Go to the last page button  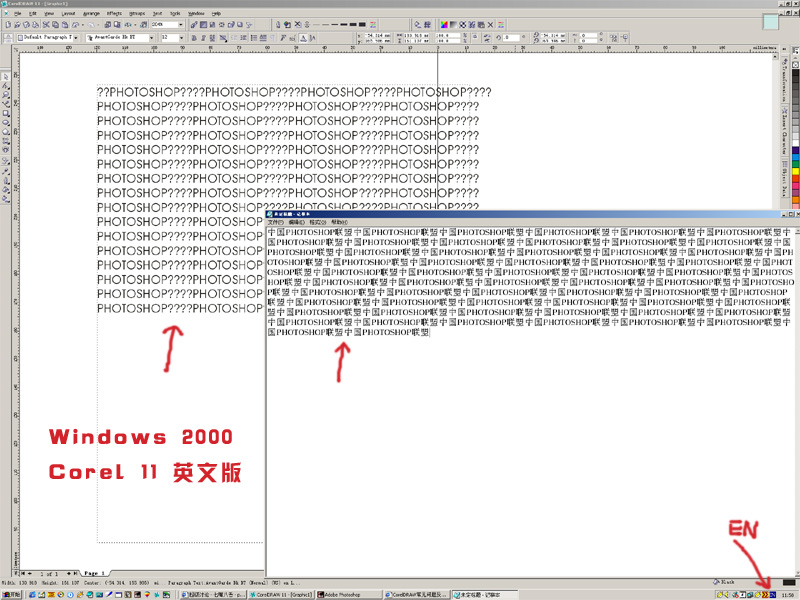[x=76, y=573]
